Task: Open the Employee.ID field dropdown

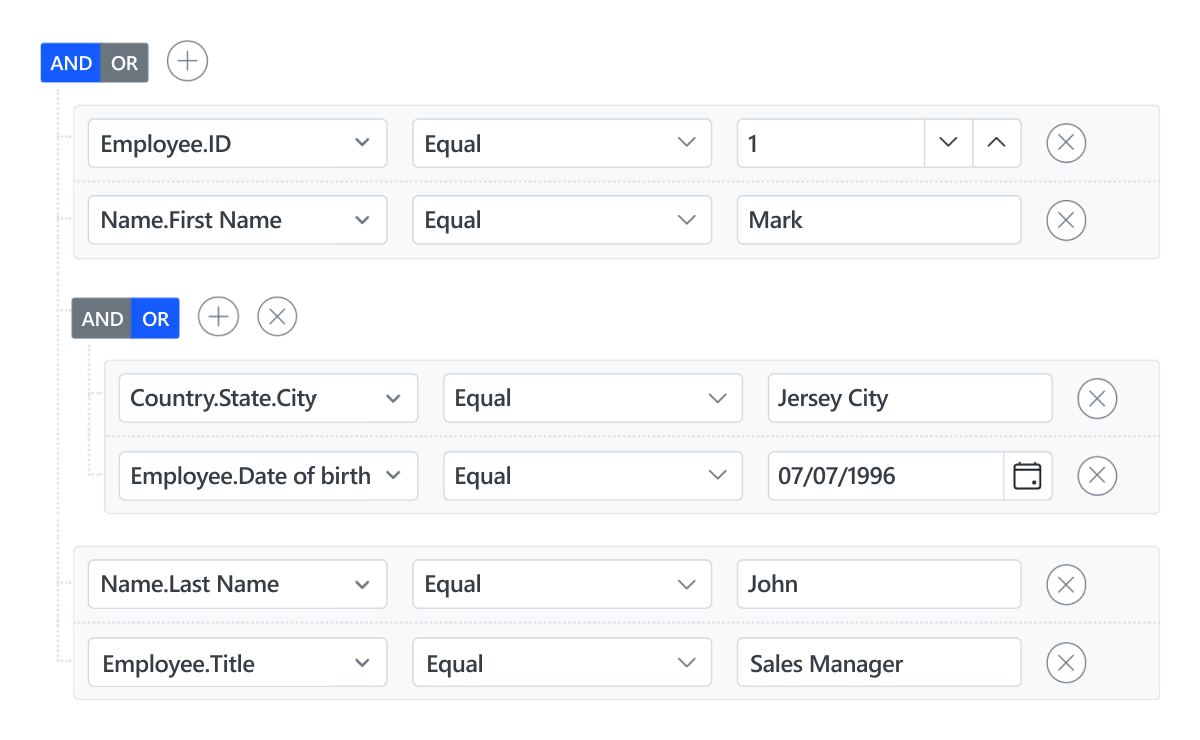Action: pyautogui.click(x=362, y=143)
